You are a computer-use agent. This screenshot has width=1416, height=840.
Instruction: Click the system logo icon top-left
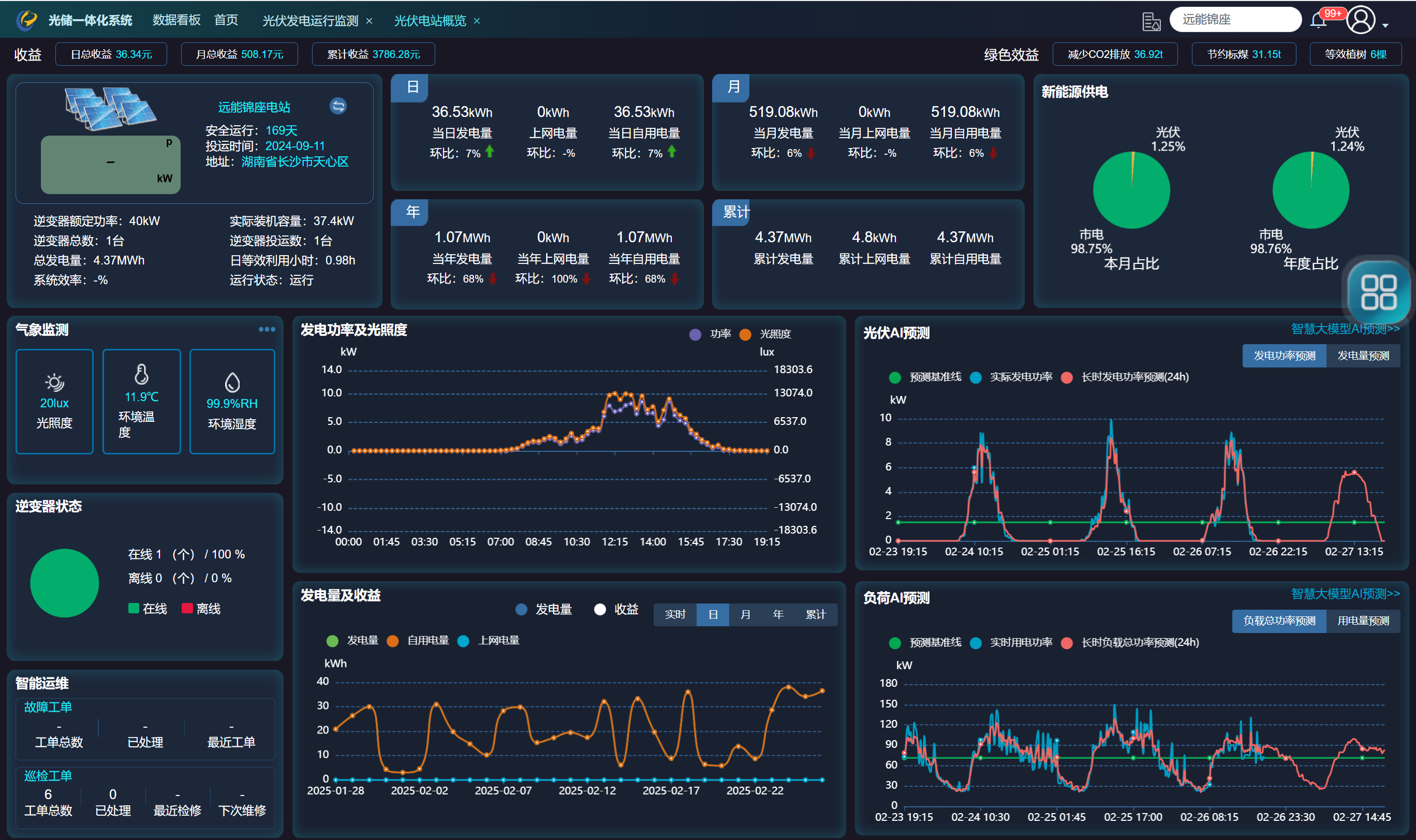click(x=26, y=20)
